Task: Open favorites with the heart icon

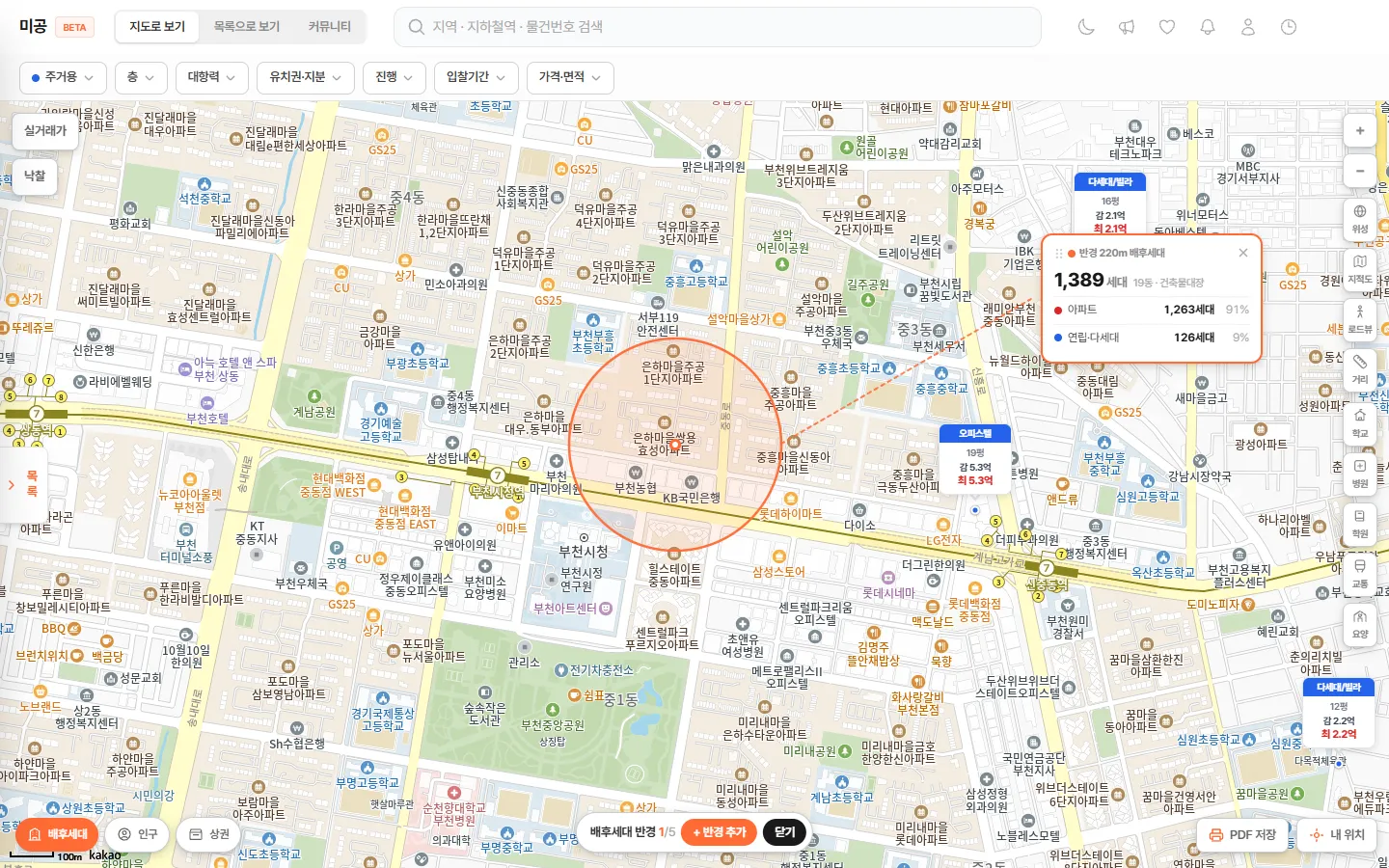Action: [1167, 27]
